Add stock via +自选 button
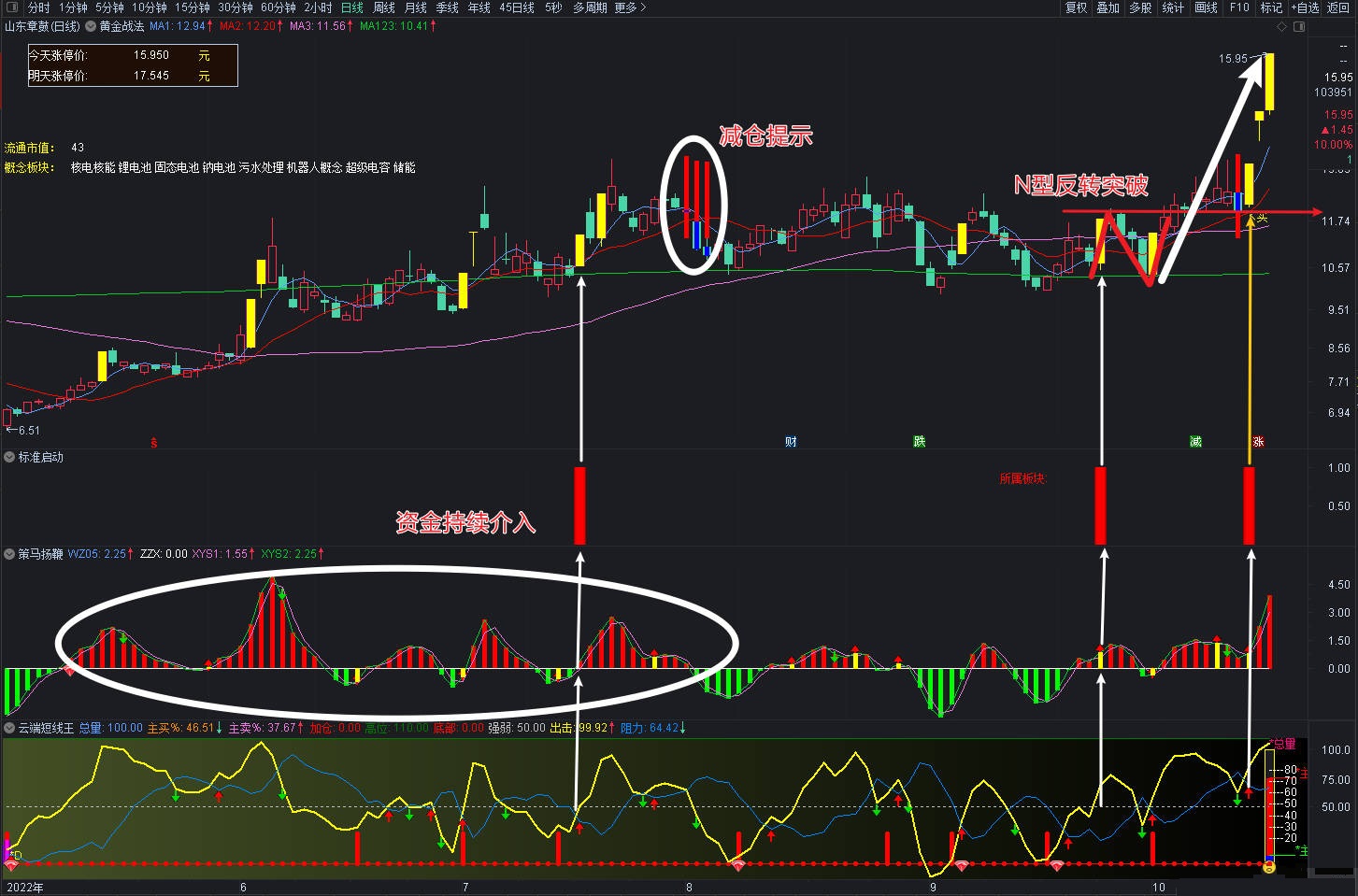This screenshot has width=1358, height=896. click(1306, 7)
